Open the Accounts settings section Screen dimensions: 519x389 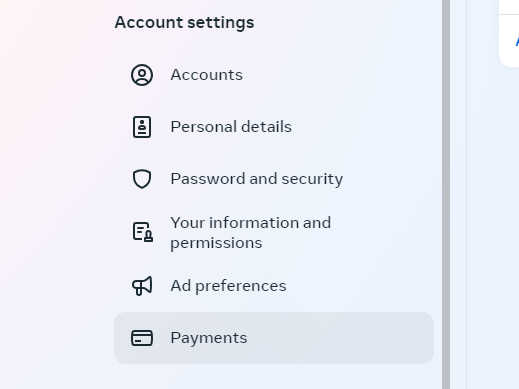(274, 75)
